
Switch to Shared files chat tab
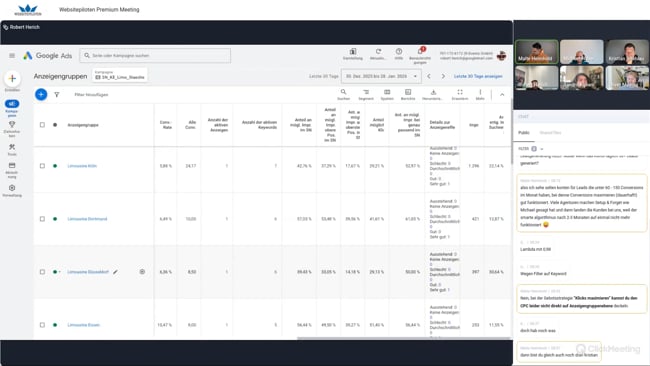[x=550, y=133]
